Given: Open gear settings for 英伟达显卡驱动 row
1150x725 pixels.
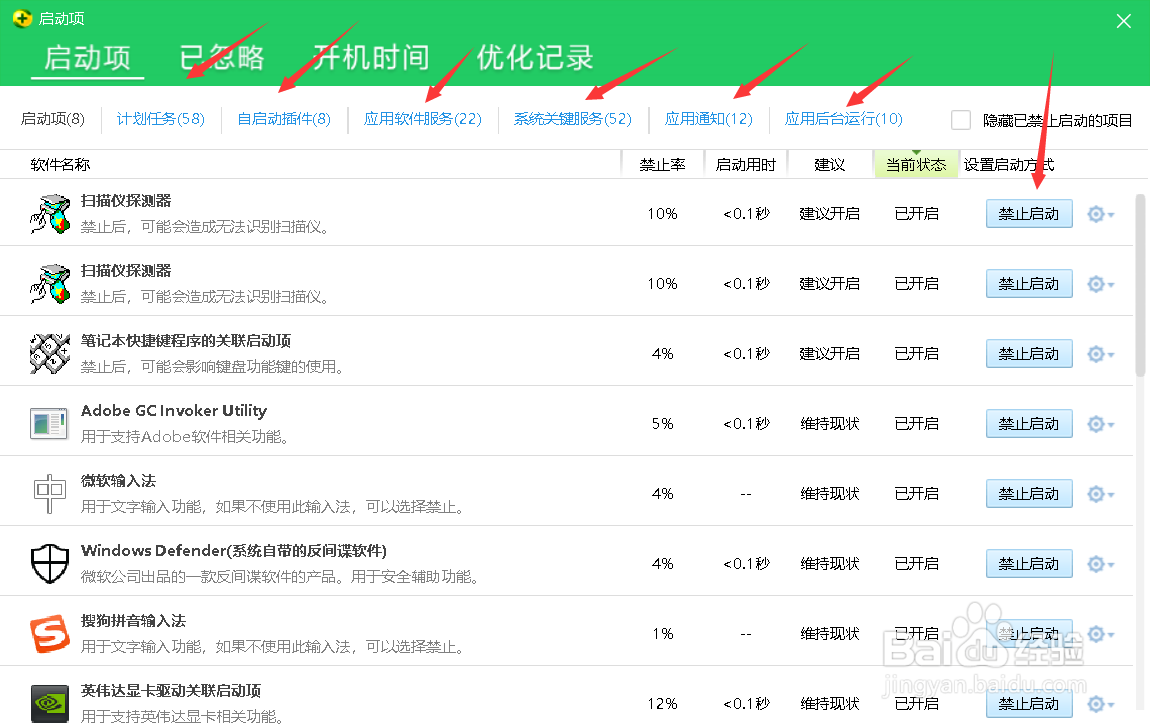Looking at the screenshot, I should 1100,704.
